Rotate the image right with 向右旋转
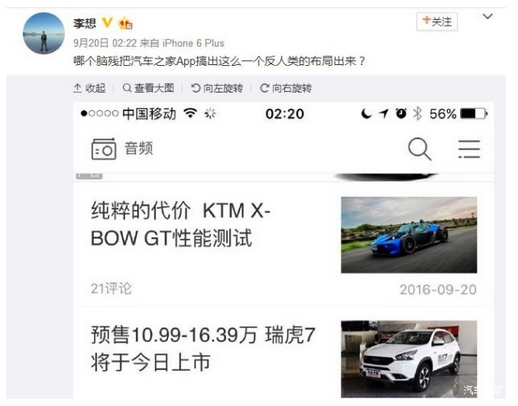518x406 pixels. tap(286, 88)
